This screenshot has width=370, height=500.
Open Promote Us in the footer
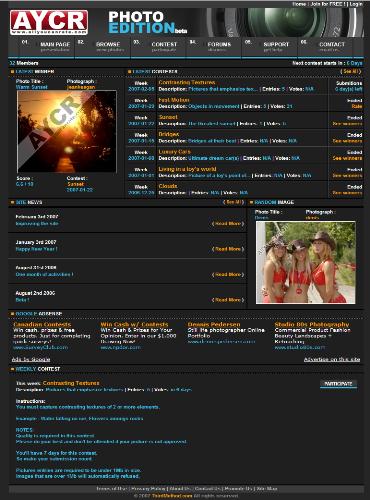(x=238, y=489)
